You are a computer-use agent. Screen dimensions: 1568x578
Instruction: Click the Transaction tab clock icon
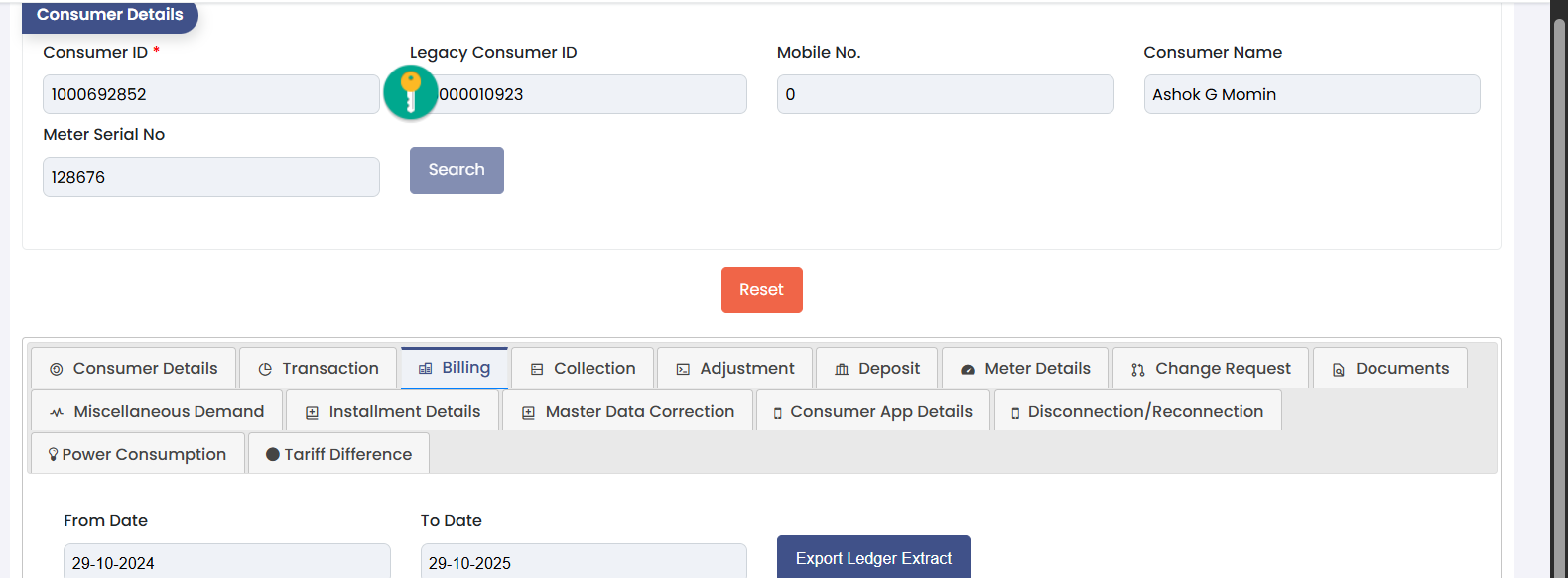coord(265,369)
